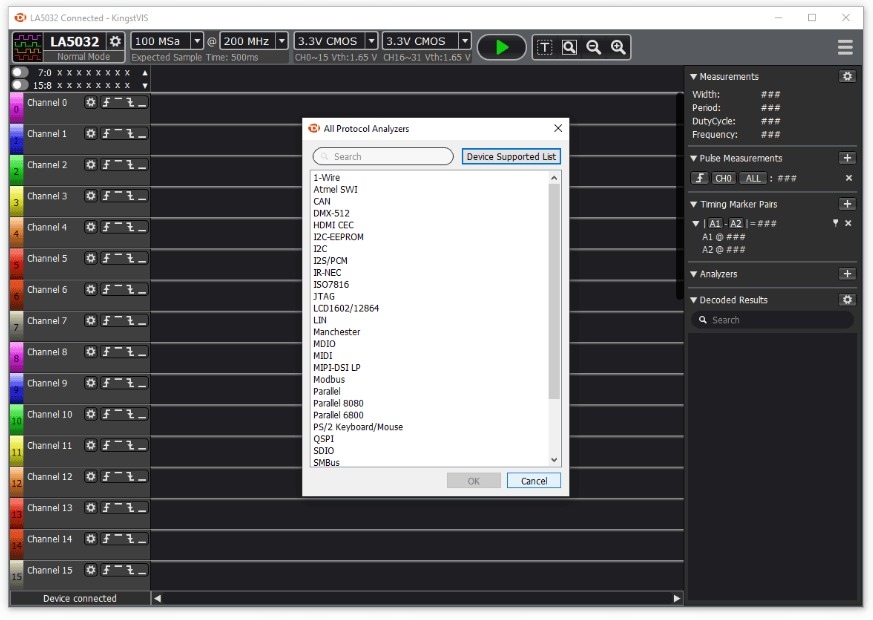The image size is (873, 620).
Task: Set rising edge trigger on Channel 1
Action: pyautogui.click(x=106, y=134)
